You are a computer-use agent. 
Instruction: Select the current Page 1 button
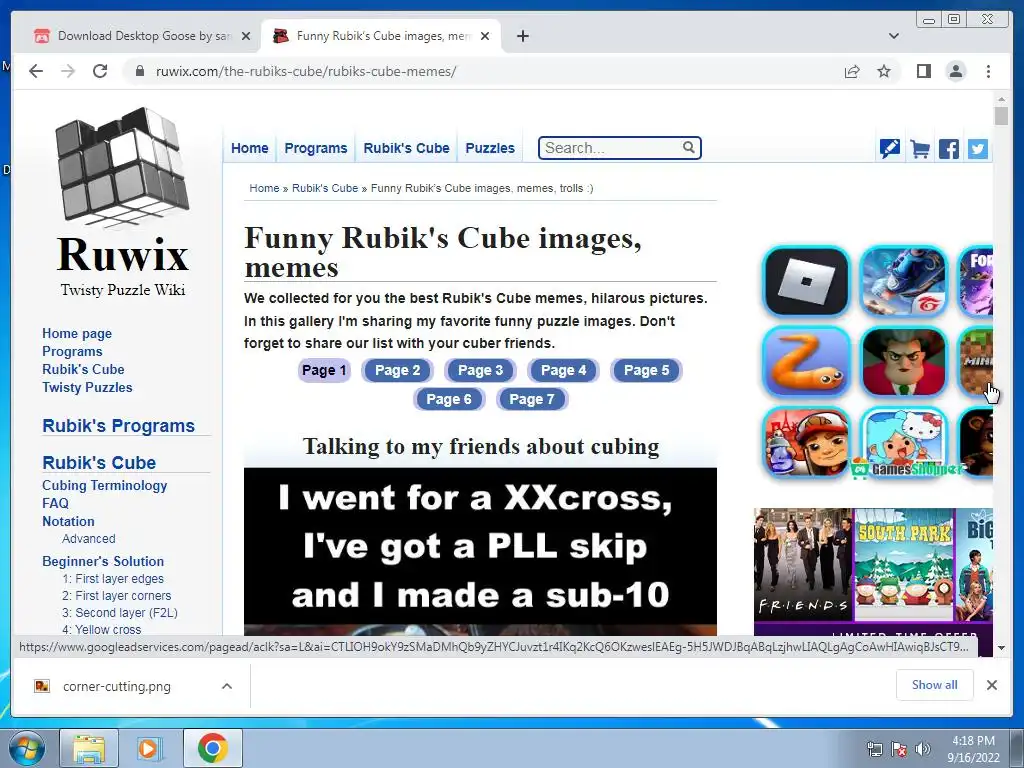[324, 370]
